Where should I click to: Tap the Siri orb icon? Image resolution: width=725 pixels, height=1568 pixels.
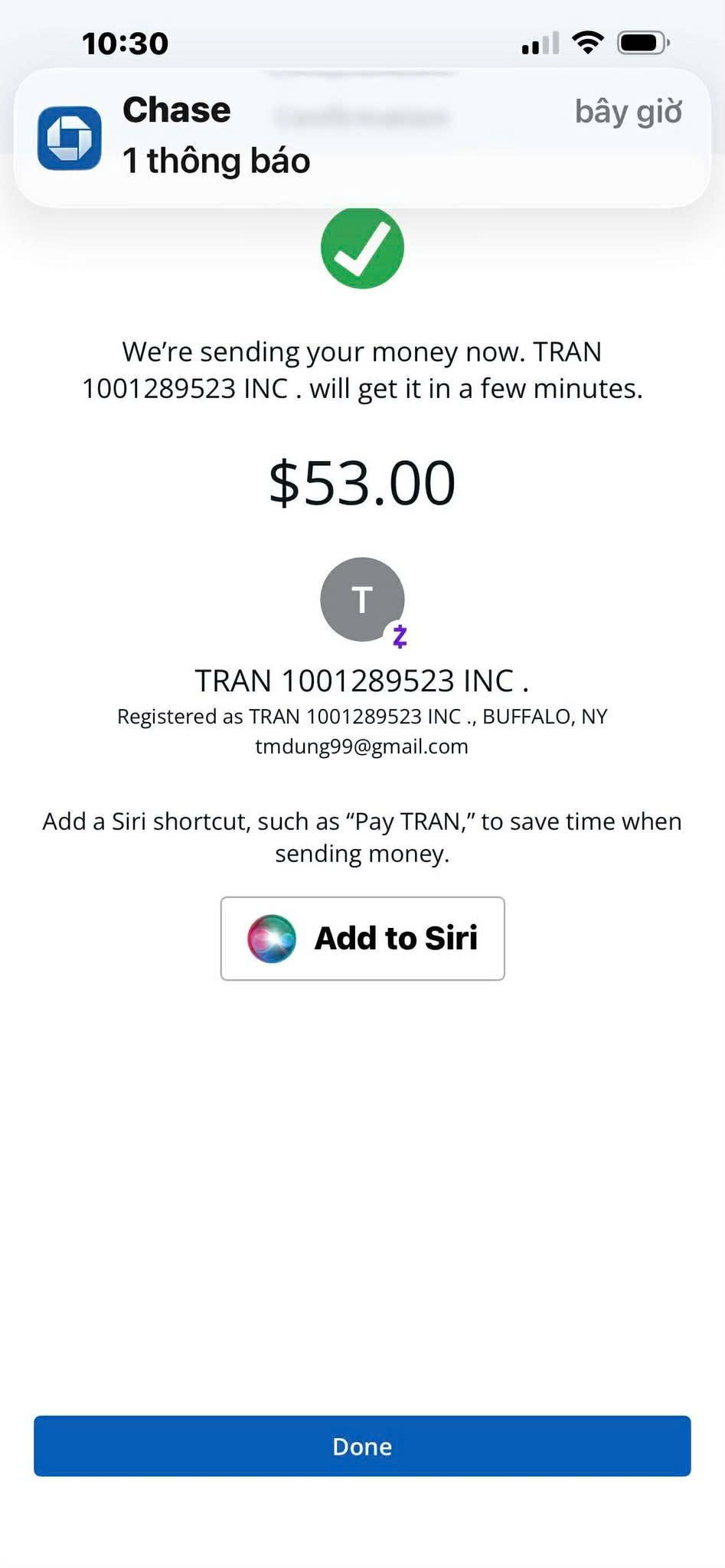pos(271,938)
